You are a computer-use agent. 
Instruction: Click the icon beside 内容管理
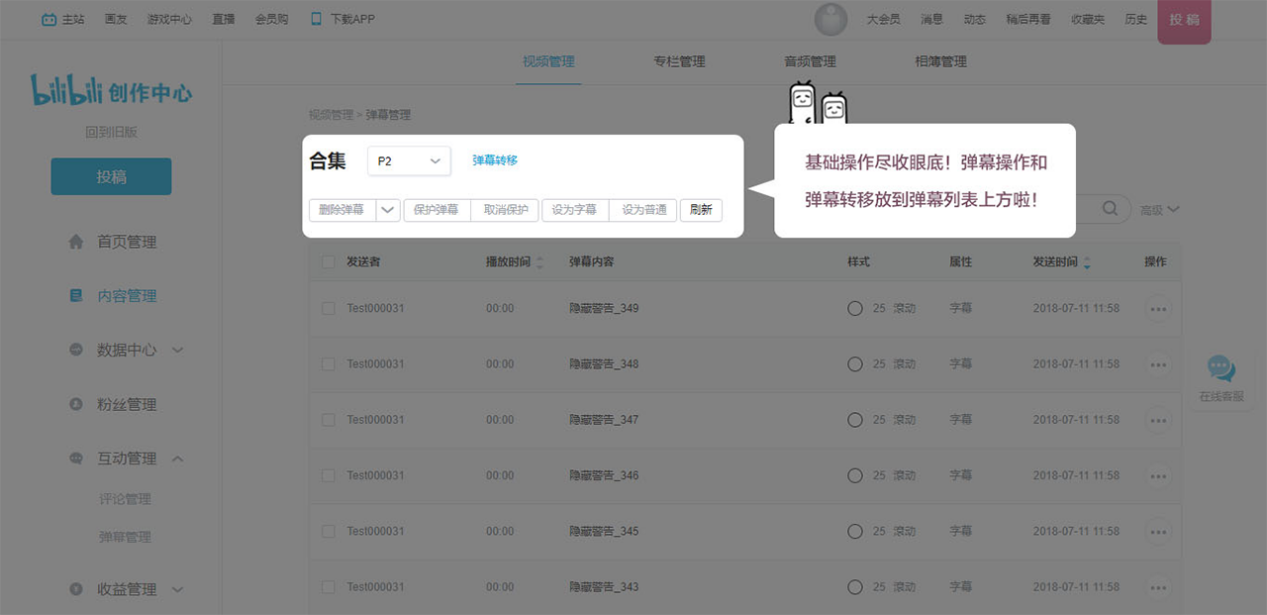tap(76, 296)
